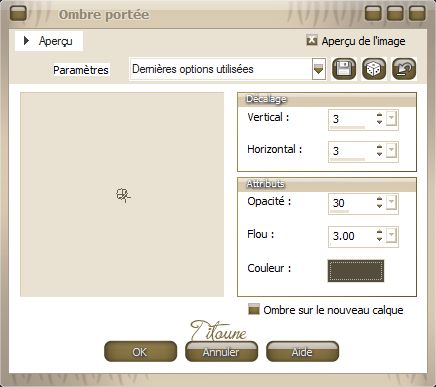The height and width of the screenshot is (387, 436).
Task: Decrease the Opacité value
Action: coord(379,206)
